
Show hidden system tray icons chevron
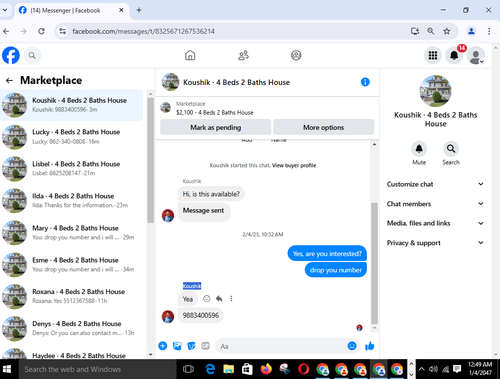[x=421, y=369]
